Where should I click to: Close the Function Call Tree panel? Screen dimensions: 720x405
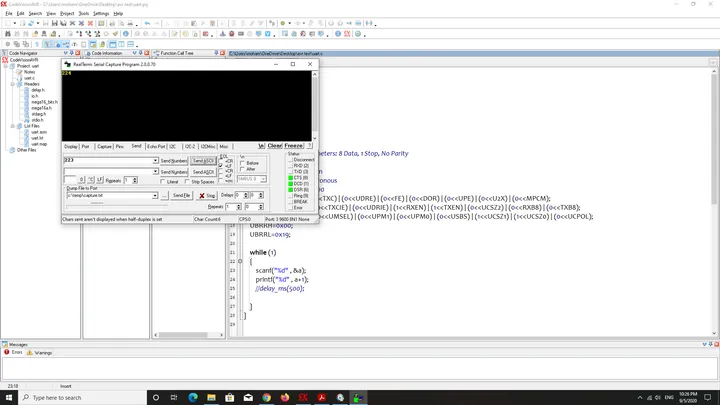click(x=222, y=53)
